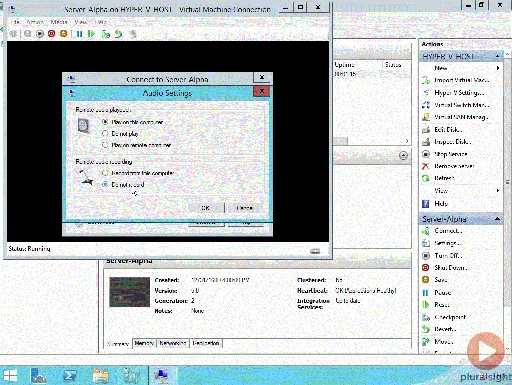Click red Shut Down icon in VM Connection toolbar
Screen dimensions: 512x385
click(51, 34)
